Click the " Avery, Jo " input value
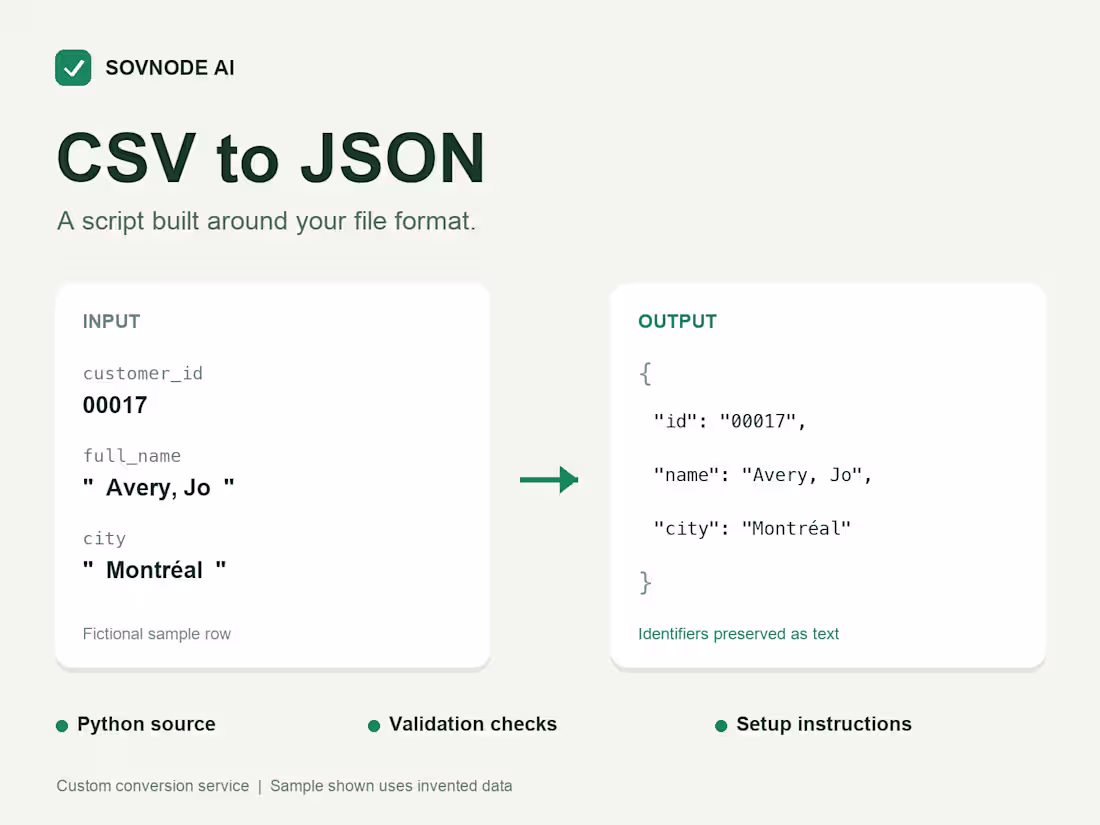1100x825 pixels. pos(159,488)
